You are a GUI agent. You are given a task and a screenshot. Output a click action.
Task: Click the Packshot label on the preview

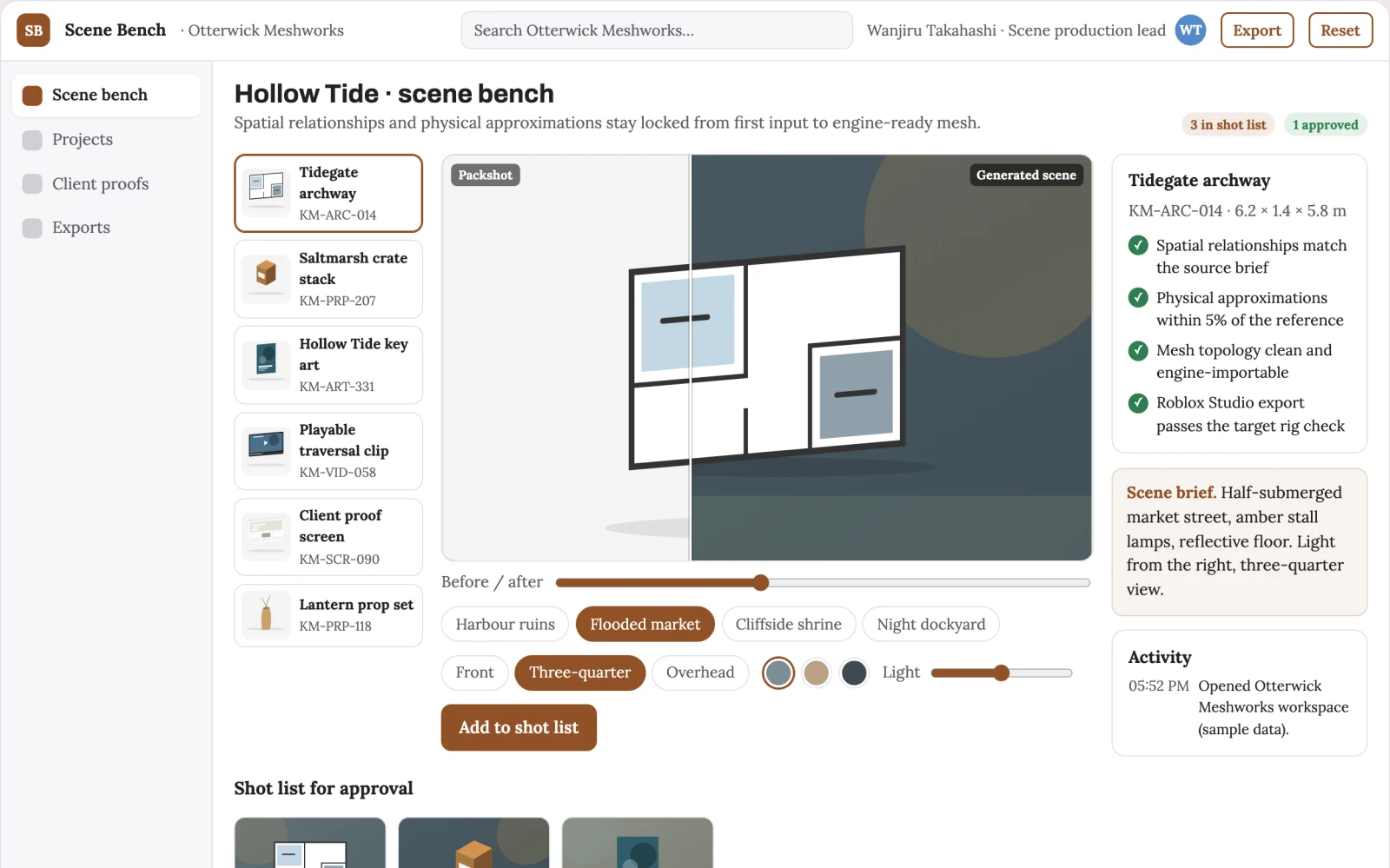coord(485,176)
